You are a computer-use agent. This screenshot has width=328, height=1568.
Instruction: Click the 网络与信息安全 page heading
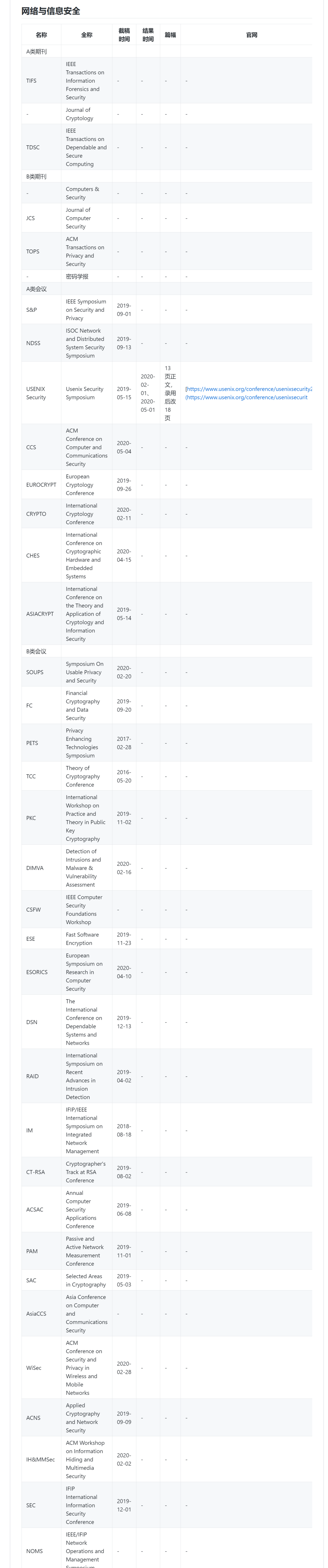pos(50,11)
